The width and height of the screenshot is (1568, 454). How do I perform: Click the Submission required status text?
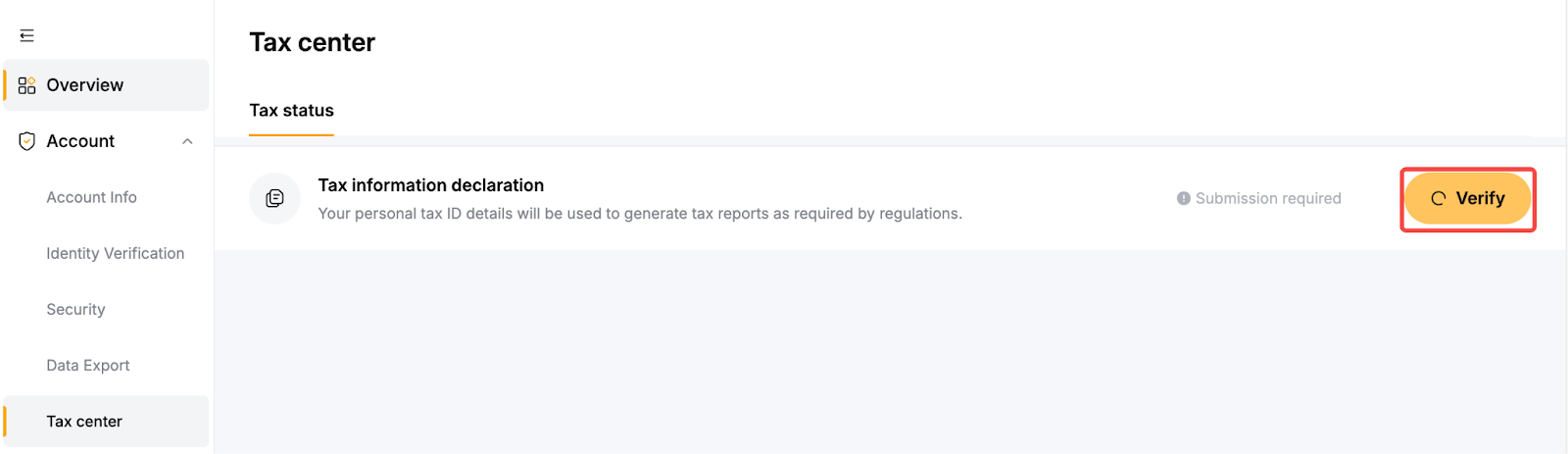(1268, 198)
